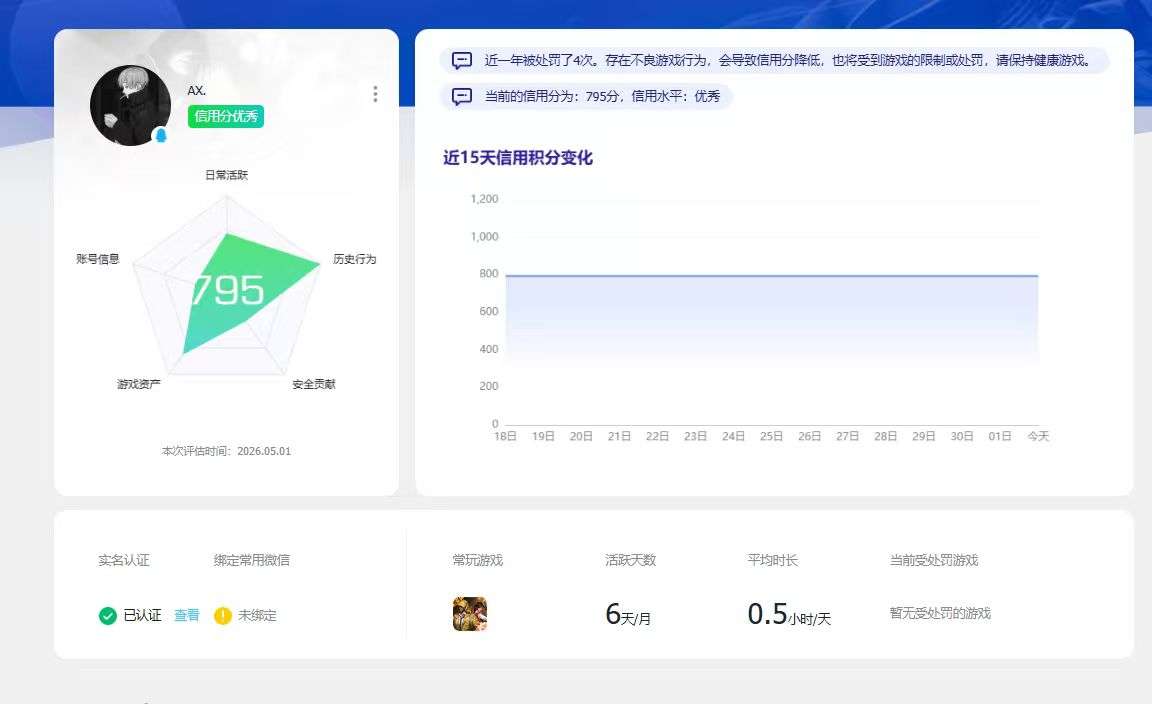This screenshot has height=704, width=1152.
Task: Click the 6天/月 active days value
Action: pos(628,614)
